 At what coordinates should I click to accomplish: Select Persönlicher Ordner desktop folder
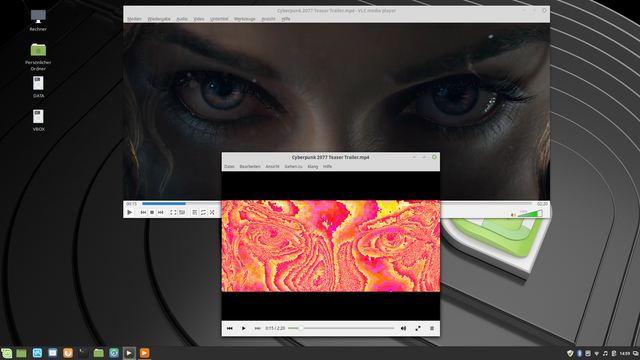[38, 56]
